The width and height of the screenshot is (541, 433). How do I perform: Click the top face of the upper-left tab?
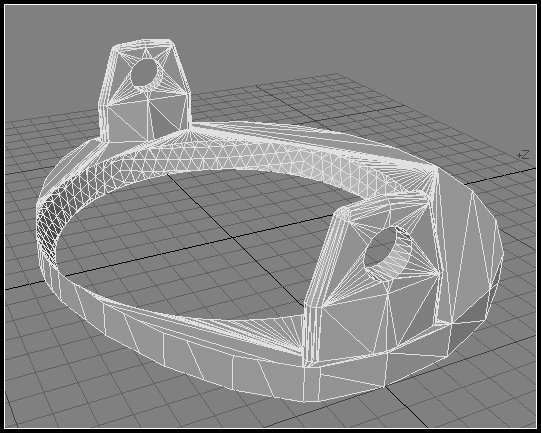143,43
